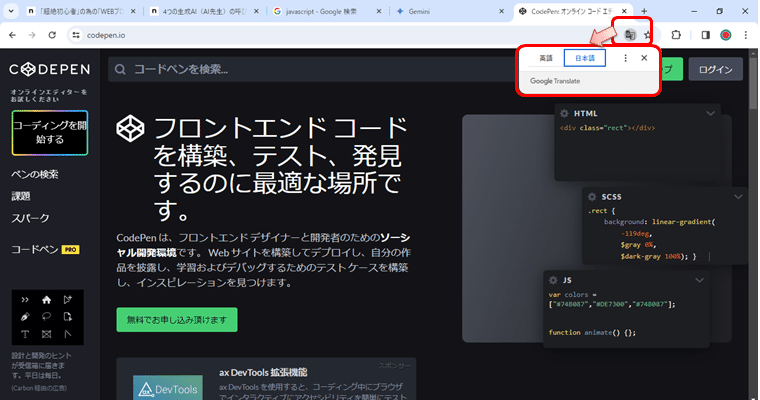Expand the SCSS panel chevron
The image size is (760, 400).
pos(738,197)
